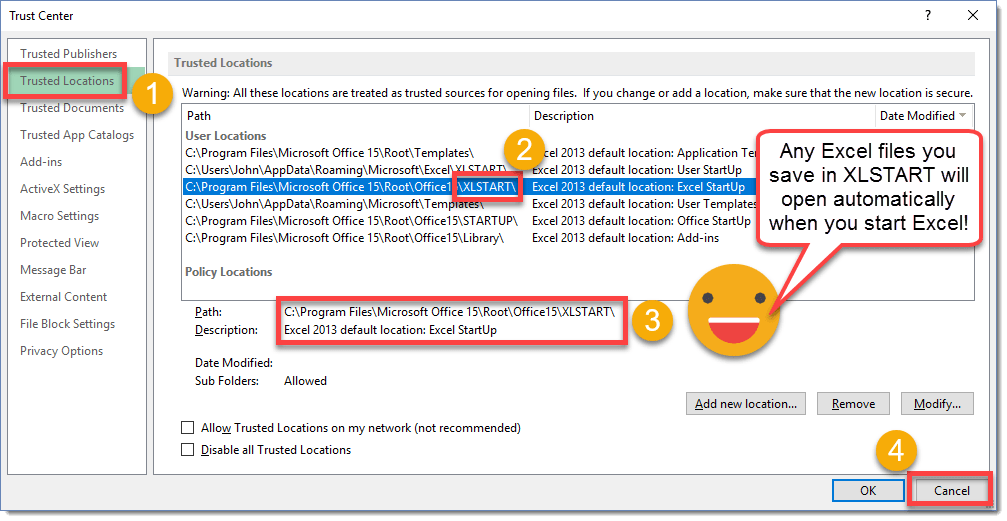Image resolution: width=1007 pixels, height=521 pixels.
Task: Go to Trusted App Catalogs
Action: pyautogui.click(x=77, y=135)
